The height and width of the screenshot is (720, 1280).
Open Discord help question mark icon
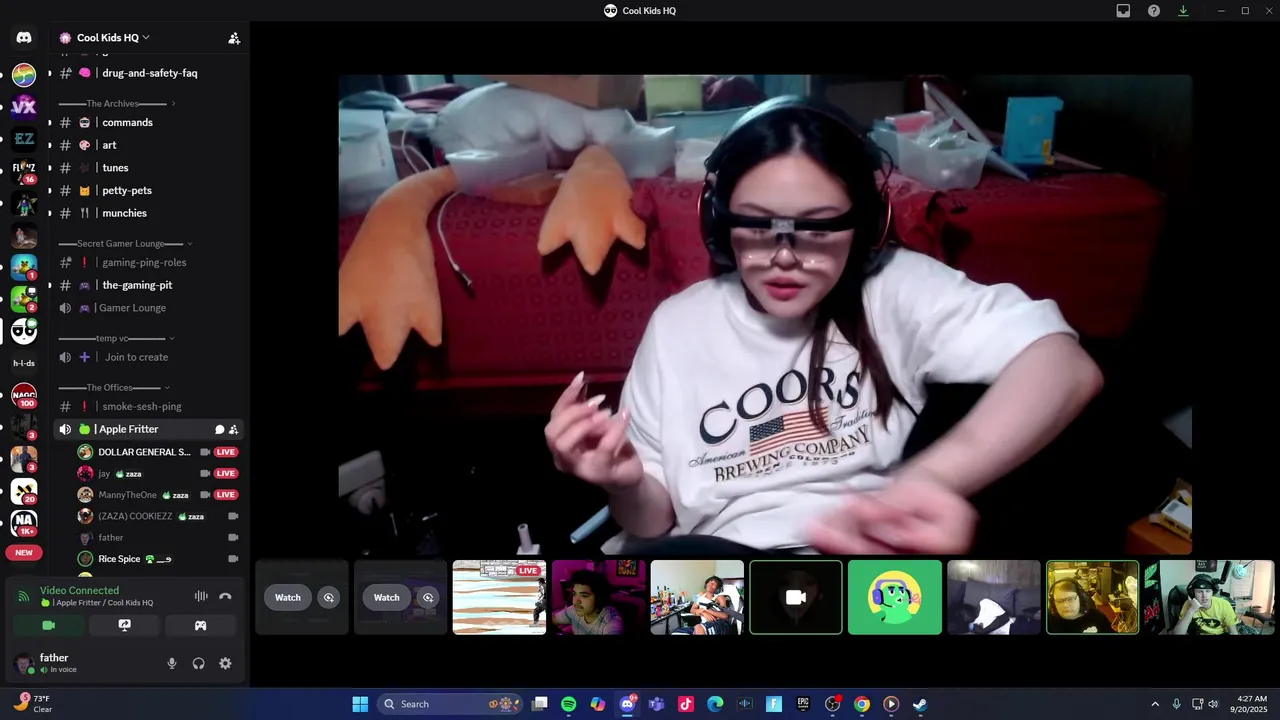point(1154,11)
